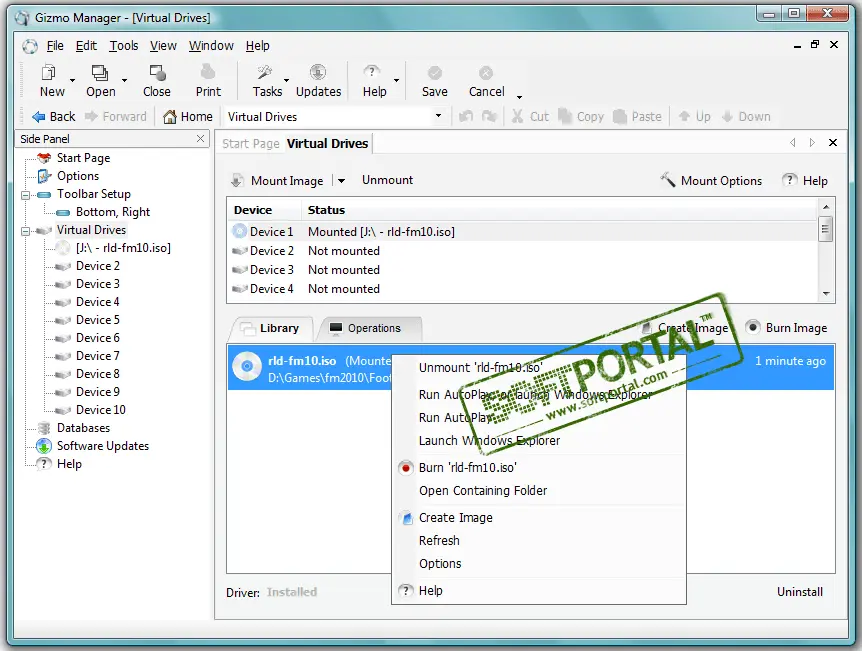Click the Back arrow button
Screen dimensions: 862x651
(39, 117)
